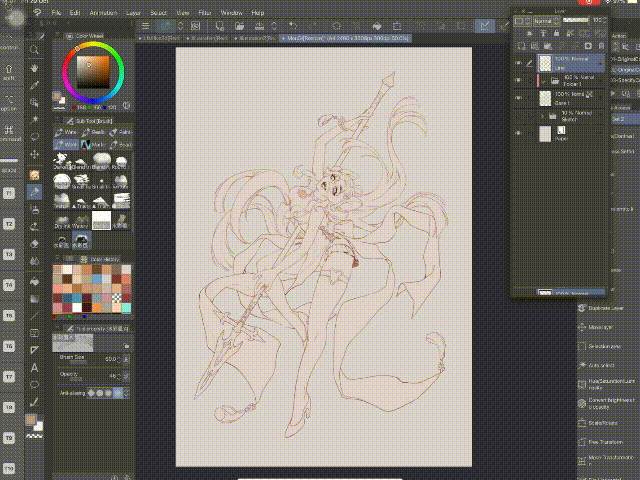Image resolution: width=640 pixels, height=480 pixels.
Task: Toggle visibility of the top Line layer
Action: 518,61
